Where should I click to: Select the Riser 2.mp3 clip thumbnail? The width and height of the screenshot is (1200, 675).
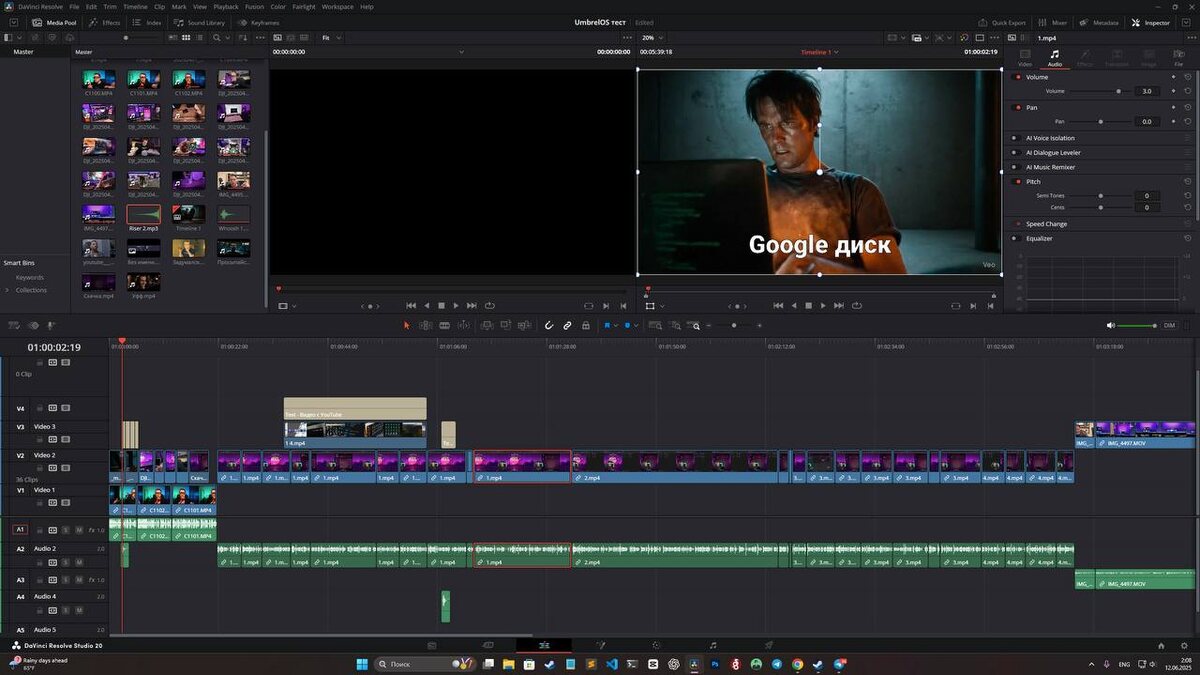coord(143,215)
